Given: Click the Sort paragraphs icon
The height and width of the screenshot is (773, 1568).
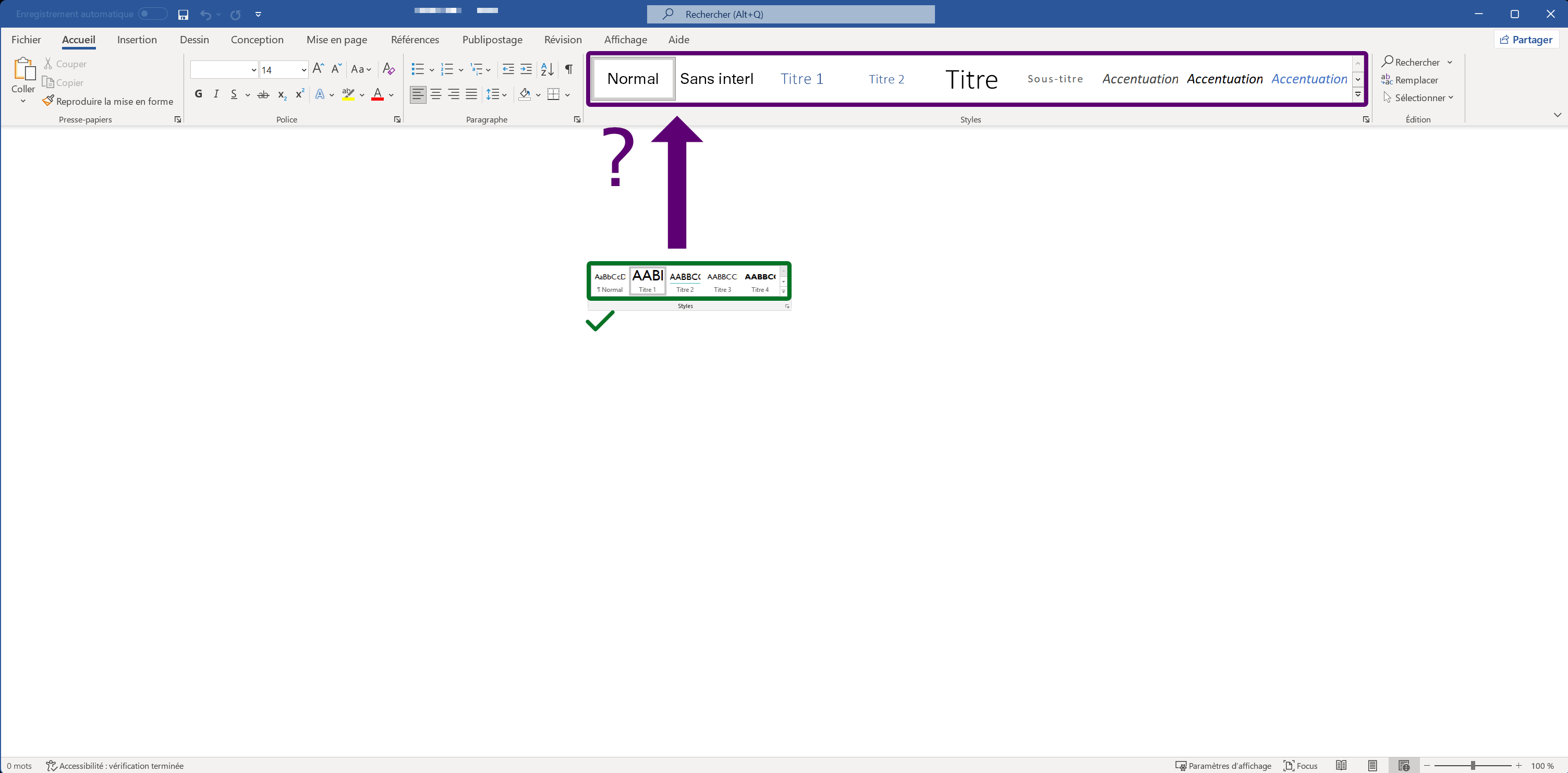Looking at the screenshot, I should pyautogui.click(x=546, y=69).
